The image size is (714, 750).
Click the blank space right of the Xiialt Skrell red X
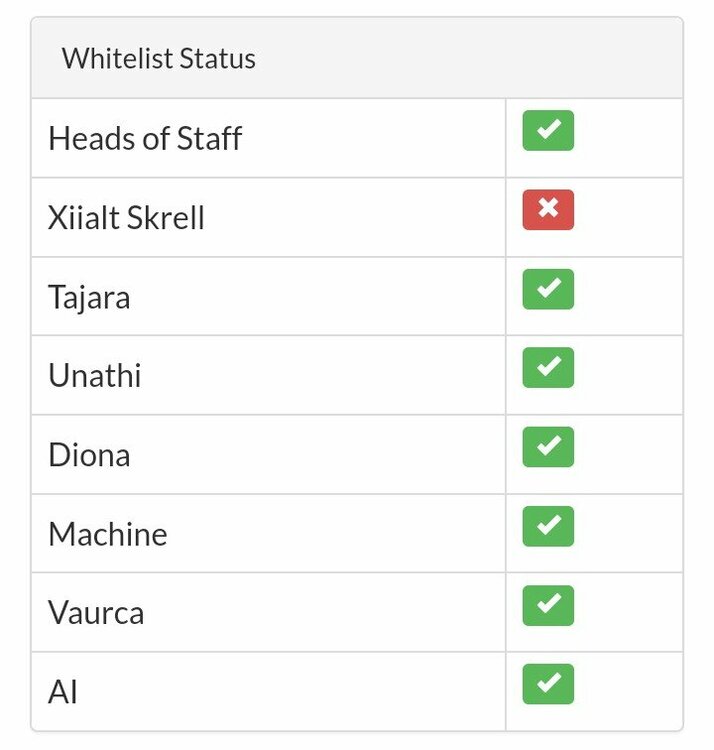tap(630, 215)
